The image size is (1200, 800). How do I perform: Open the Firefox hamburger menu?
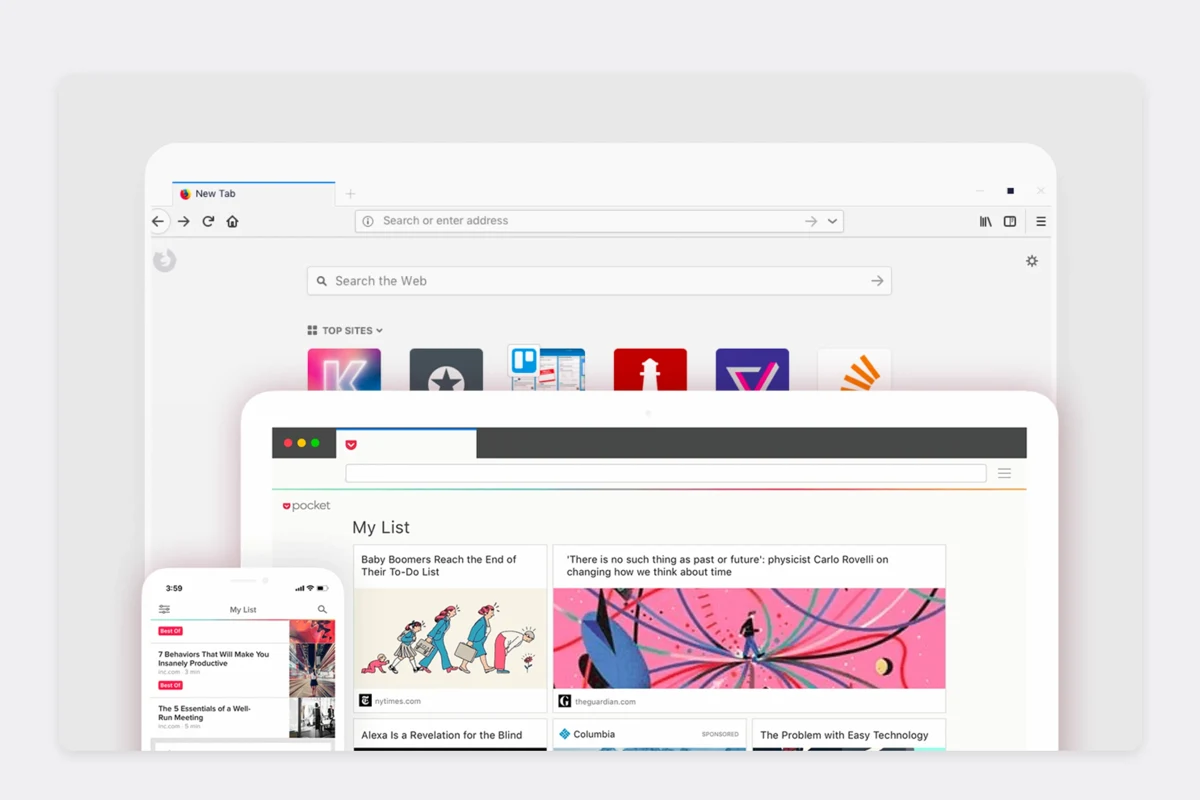1041,221
